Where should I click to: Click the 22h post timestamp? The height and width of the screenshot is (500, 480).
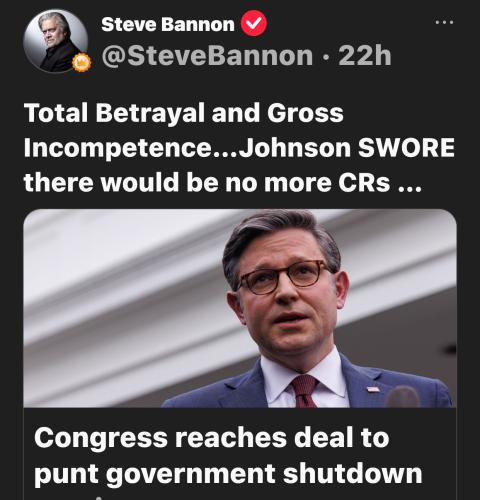coord(365,56)
